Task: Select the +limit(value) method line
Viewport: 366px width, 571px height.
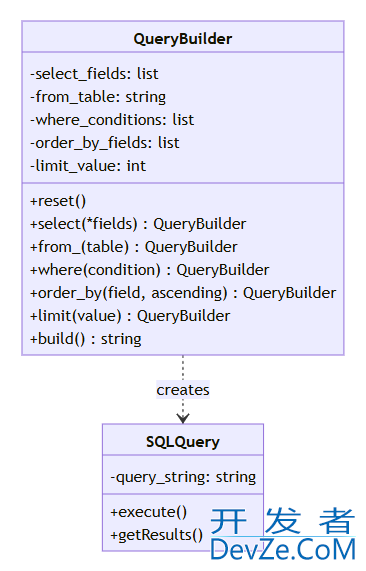Action: click(130, 316)
